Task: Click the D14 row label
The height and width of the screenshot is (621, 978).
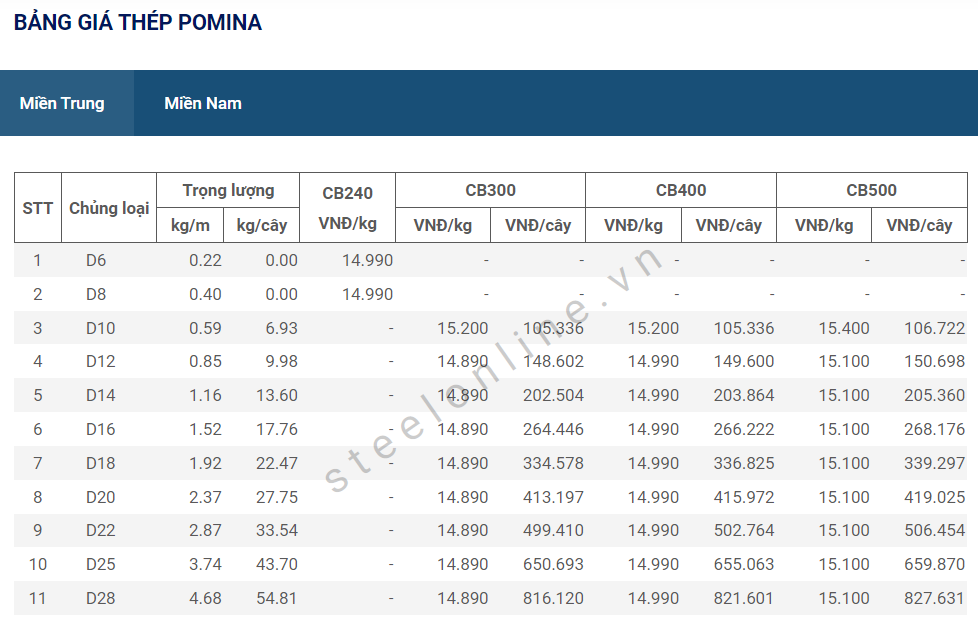Action: pos(100,395)
